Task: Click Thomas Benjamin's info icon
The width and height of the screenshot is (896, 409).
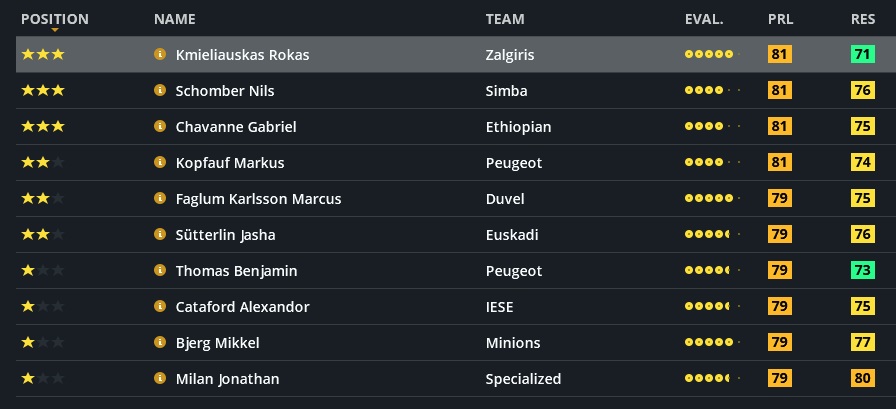Action: click(x=159, y=271)
